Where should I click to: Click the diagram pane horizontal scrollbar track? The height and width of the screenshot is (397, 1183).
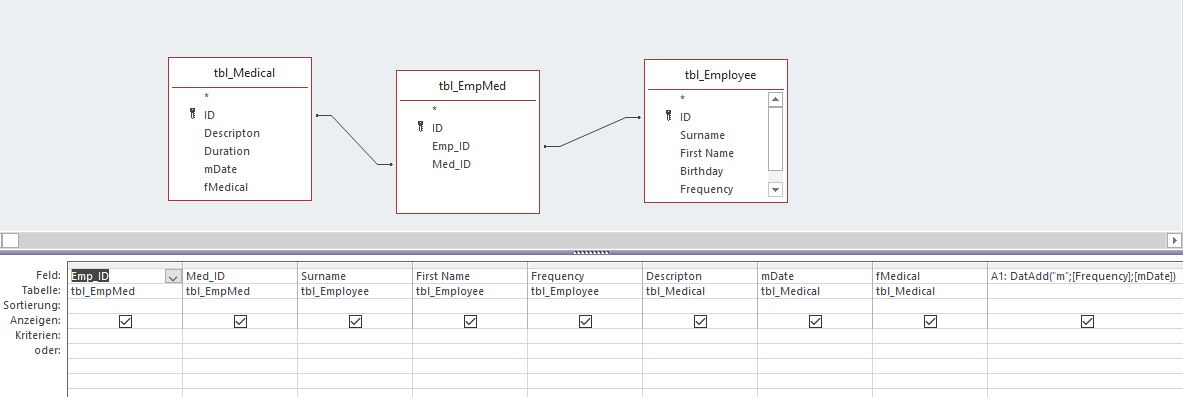[x=593, y=240]
